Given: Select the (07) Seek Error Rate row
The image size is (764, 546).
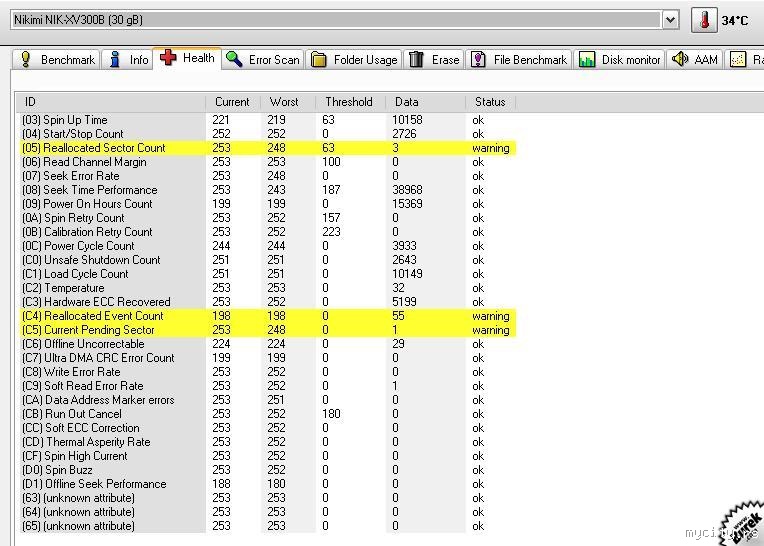Looking at the screenshot, I should click(x=267, y=176).
